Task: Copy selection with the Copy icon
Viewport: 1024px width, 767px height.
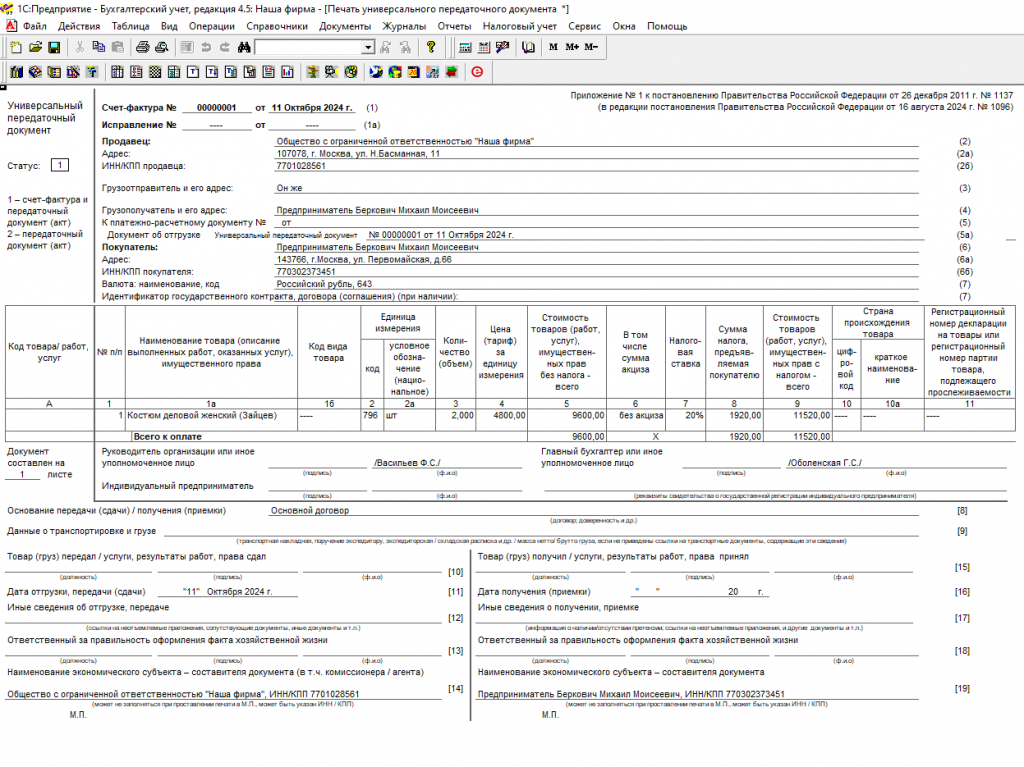Action: pos(99,47)
